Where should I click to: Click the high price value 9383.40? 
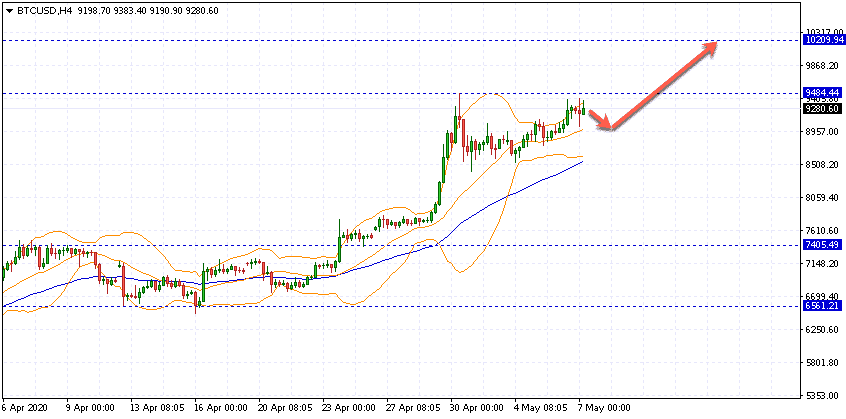point(131,11)
